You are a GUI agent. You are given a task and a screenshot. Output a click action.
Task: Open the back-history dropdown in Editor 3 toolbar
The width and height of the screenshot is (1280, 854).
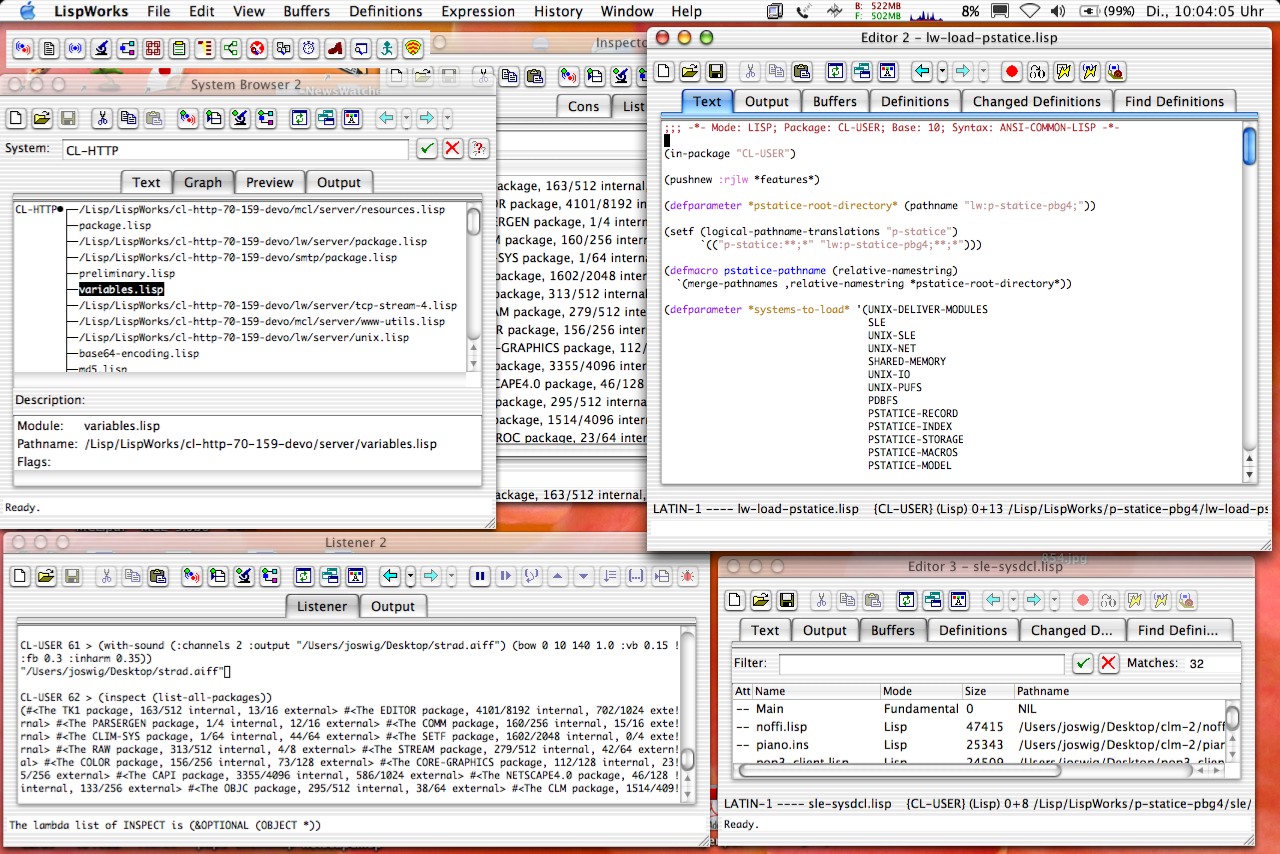coord(1013,600)
